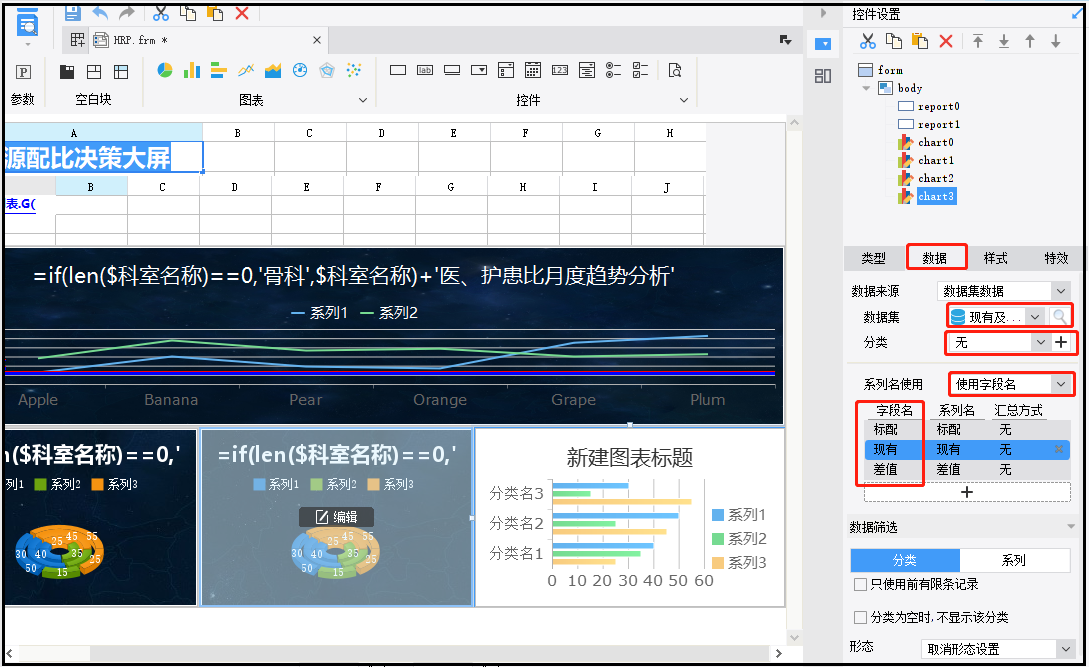Insert an area chart
Image resolution: width=1089 pixels, height=667 pixels.
pos(273,70)
